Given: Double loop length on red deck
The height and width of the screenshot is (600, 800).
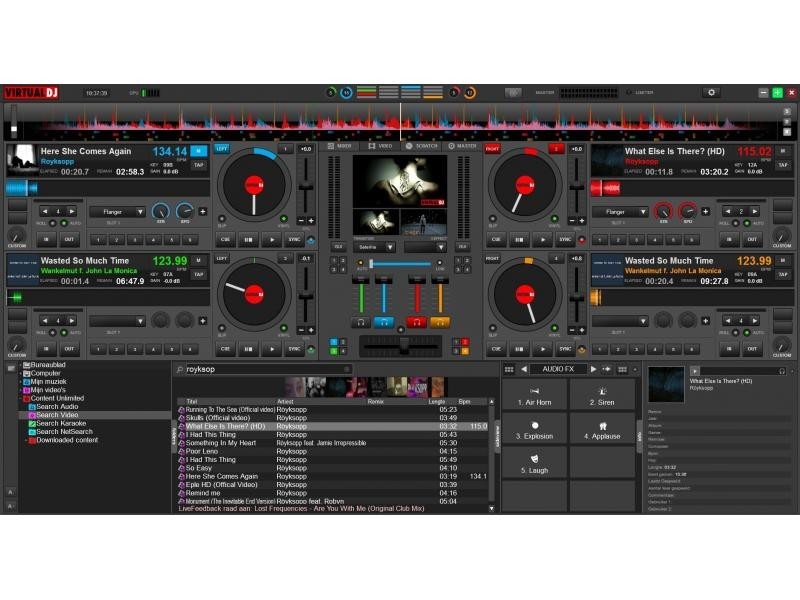Looking at the screenshot, I should point(754,211).
